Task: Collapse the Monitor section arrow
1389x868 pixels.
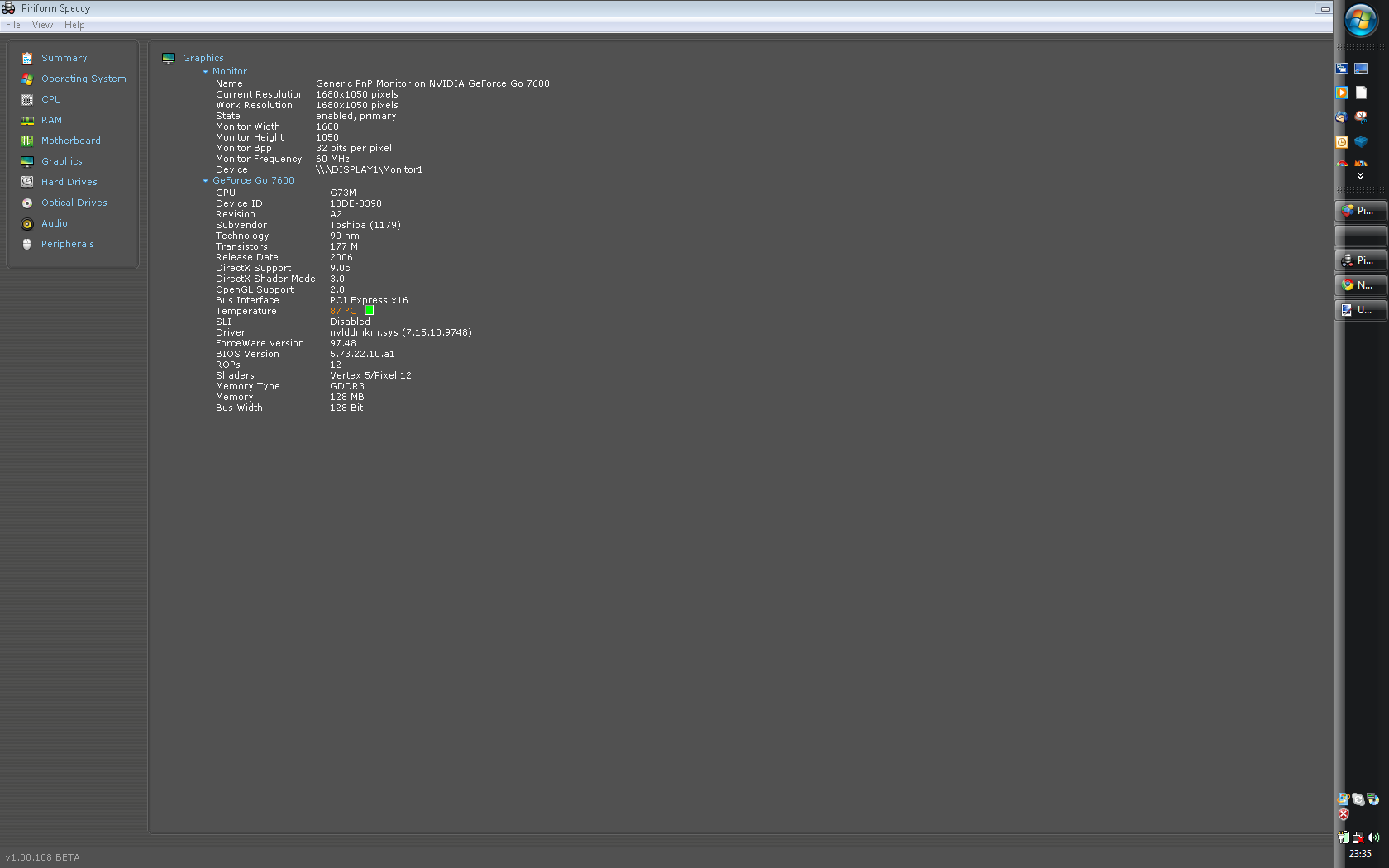Action: (x=205, y=72)
